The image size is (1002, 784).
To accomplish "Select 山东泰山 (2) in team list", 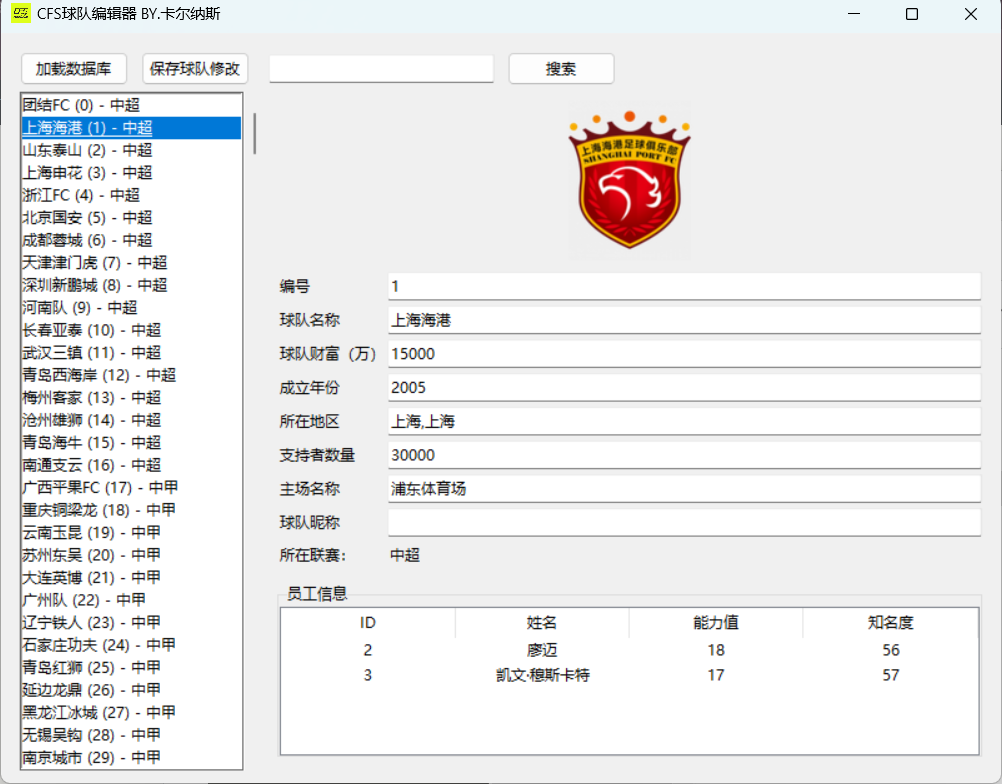I will pos(132,150).
